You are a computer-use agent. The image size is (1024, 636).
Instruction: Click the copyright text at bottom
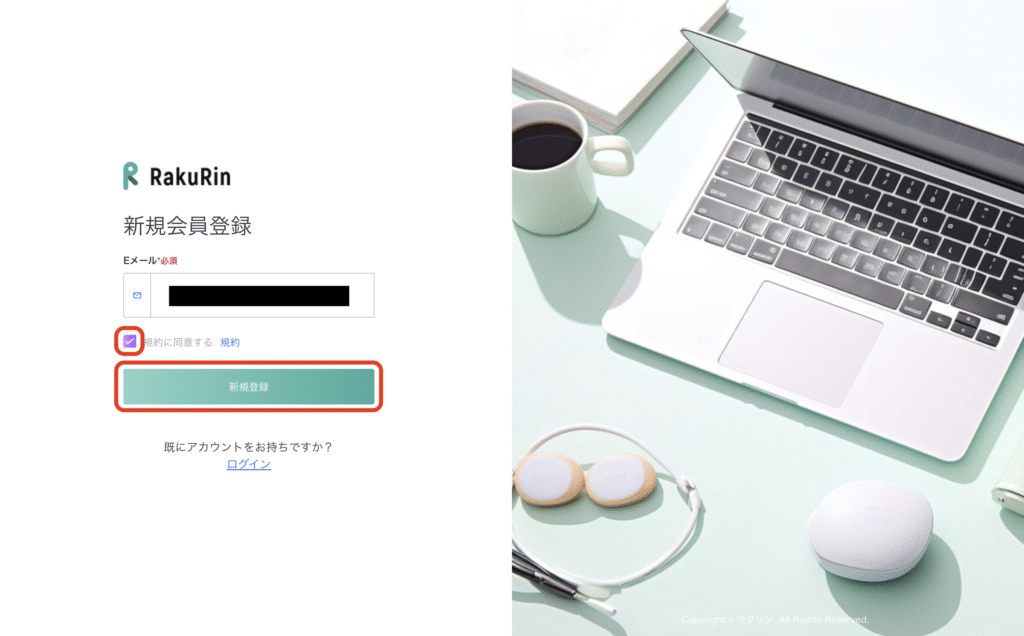775,619
